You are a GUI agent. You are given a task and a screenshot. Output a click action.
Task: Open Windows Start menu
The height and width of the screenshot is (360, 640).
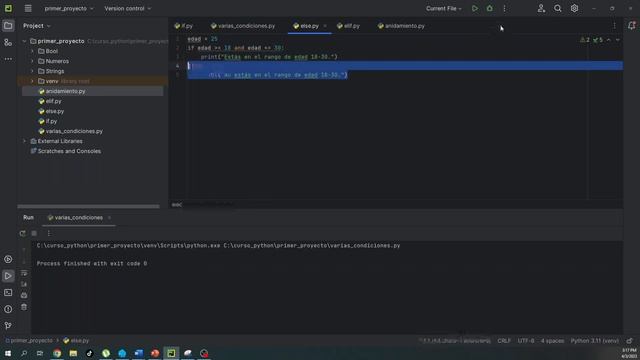[x=8, y=353]
